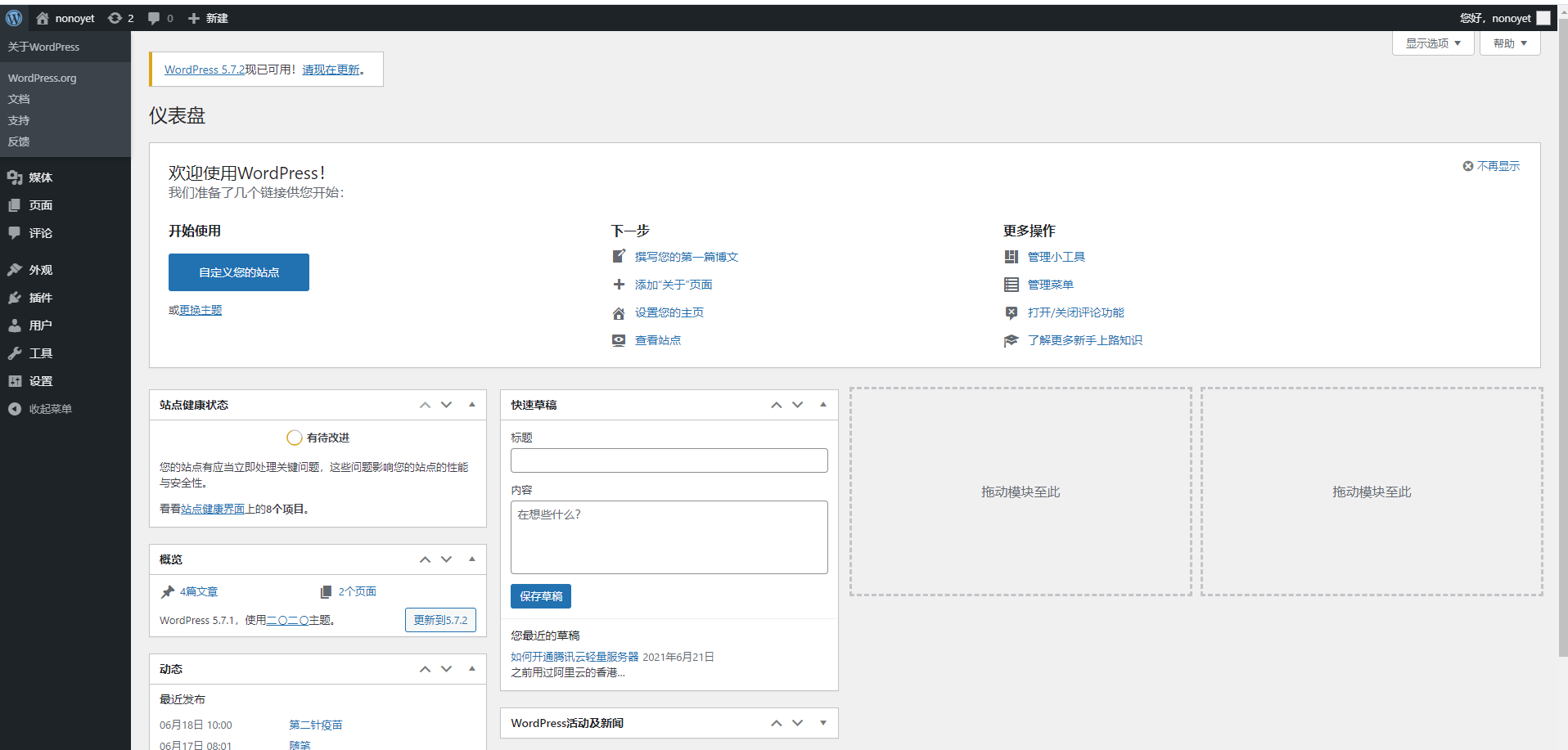Expand the 显示选项 dropdown

1432,43
